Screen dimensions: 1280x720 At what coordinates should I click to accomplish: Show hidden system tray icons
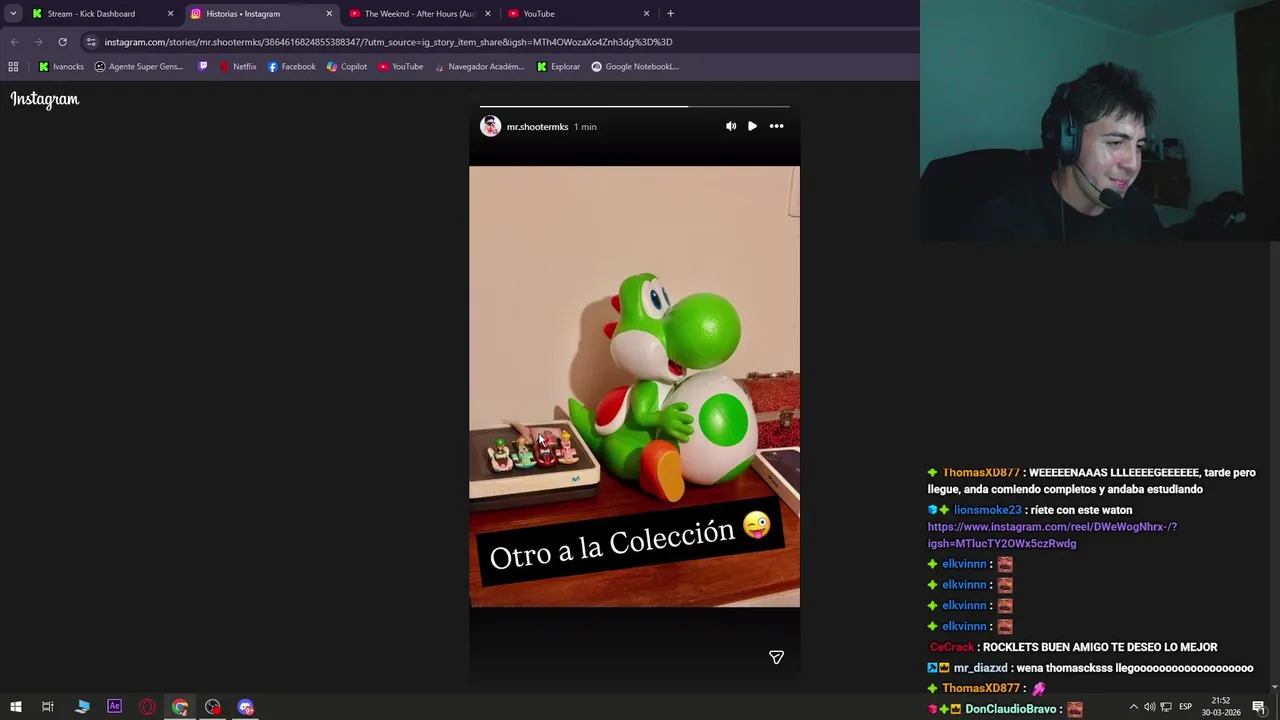click(1133, 707)
